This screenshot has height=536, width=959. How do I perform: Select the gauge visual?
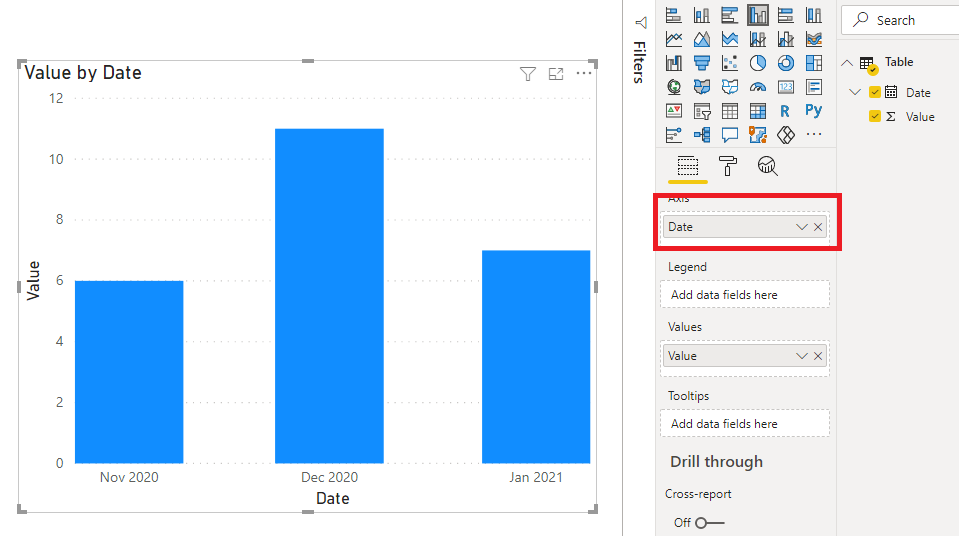coord(758,87)
